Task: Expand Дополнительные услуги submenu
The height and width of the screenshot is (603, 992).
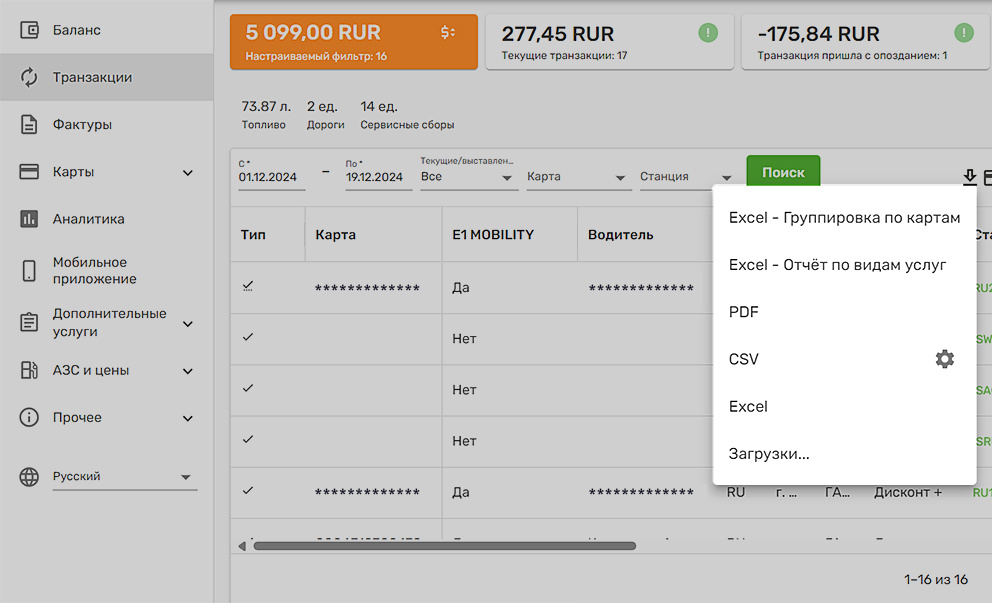Action: point(188,324)
